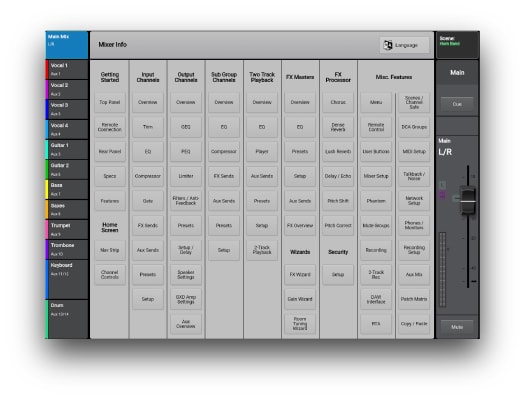Screen dimensions: 525x398
Task: Open Room Tuning Wizard info
Action: click(300, 324)
